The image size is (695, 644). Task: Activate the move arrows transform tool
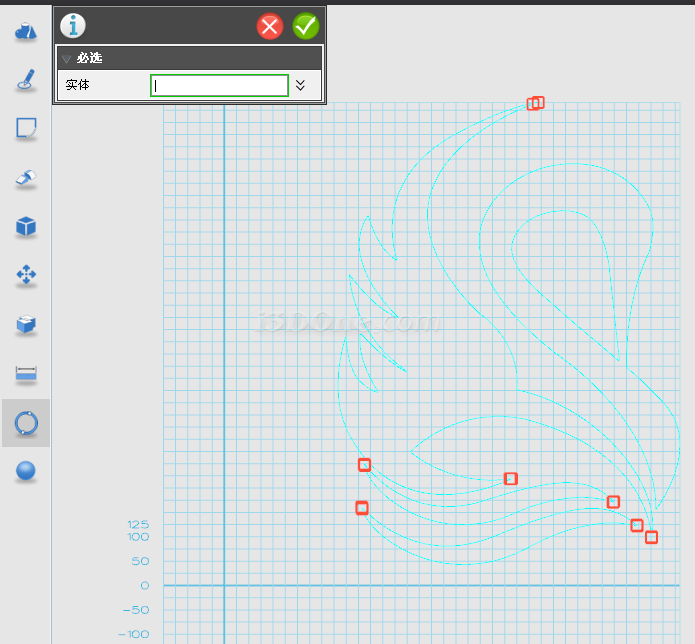pyautogui.click(x=26, y=276)
